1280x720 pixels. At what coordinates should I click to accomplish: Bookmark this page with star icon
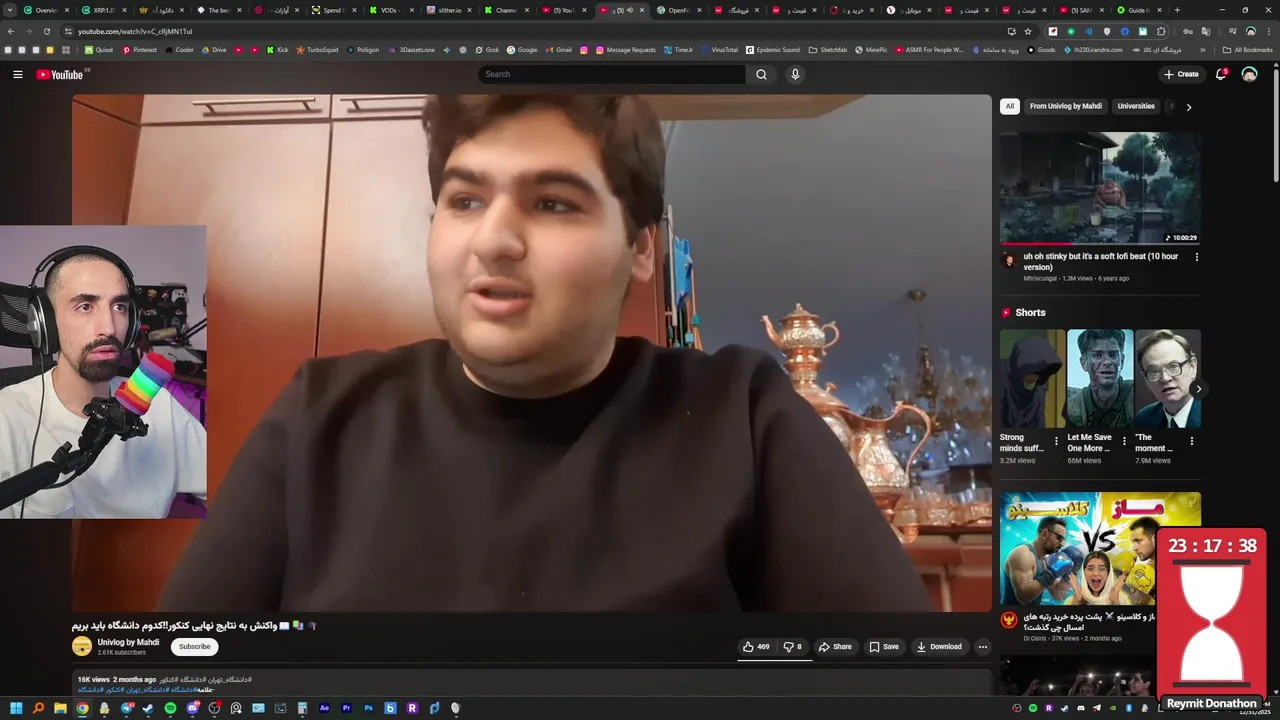(1028, 31)
